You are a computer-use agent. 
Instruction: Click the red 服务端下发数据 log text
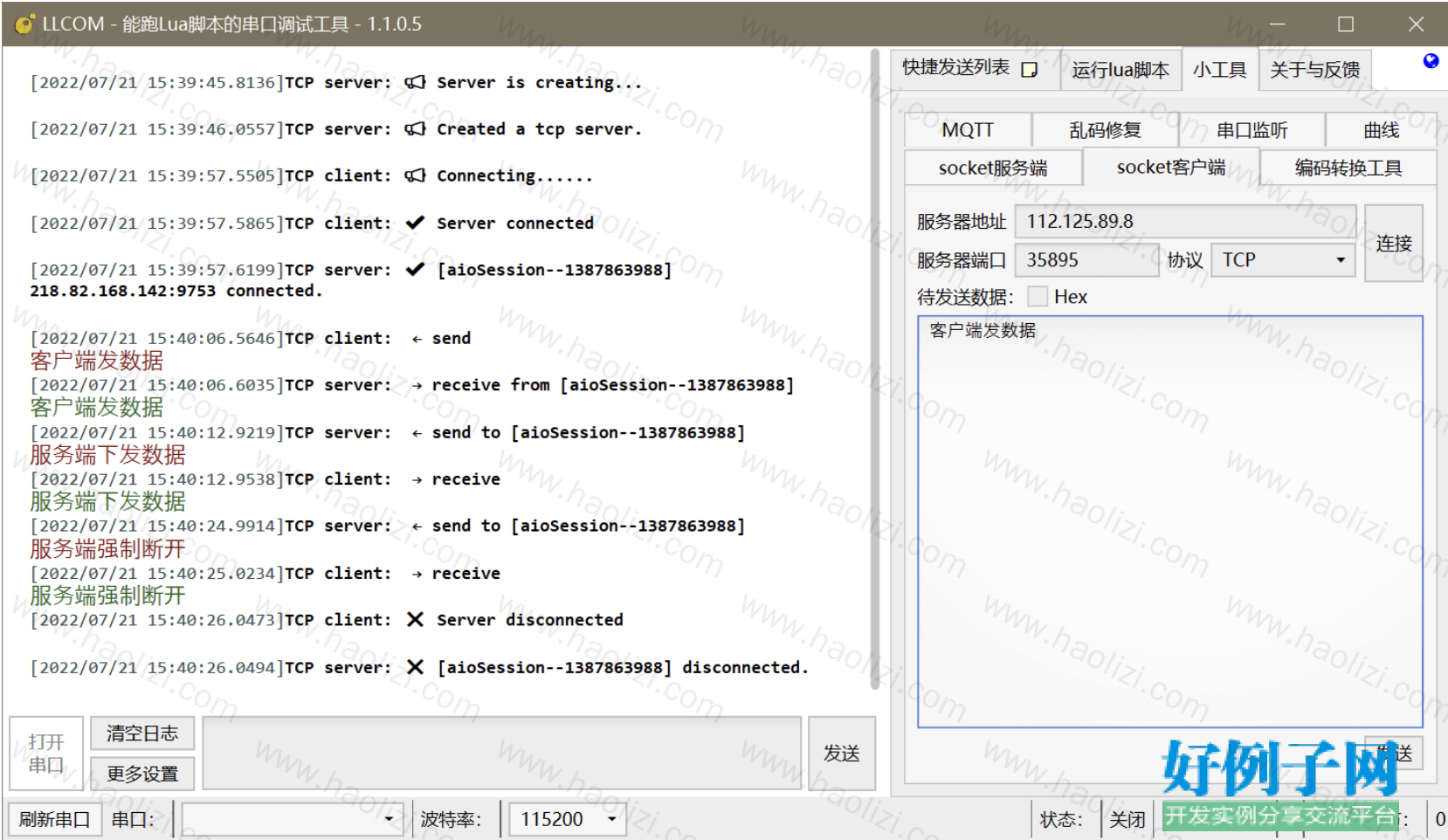[x=107, y=455]
